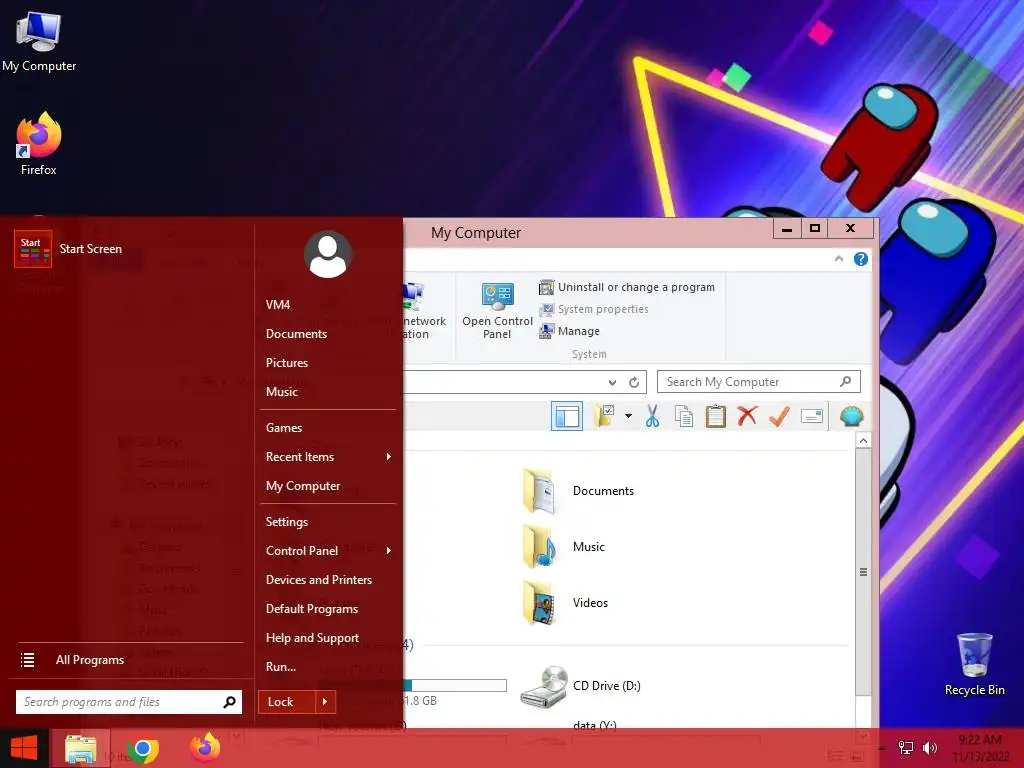The height and width of the screenshot is (768, 1024).
Task: Click System properties in the ribbon
Action: [x=603, y=309]
